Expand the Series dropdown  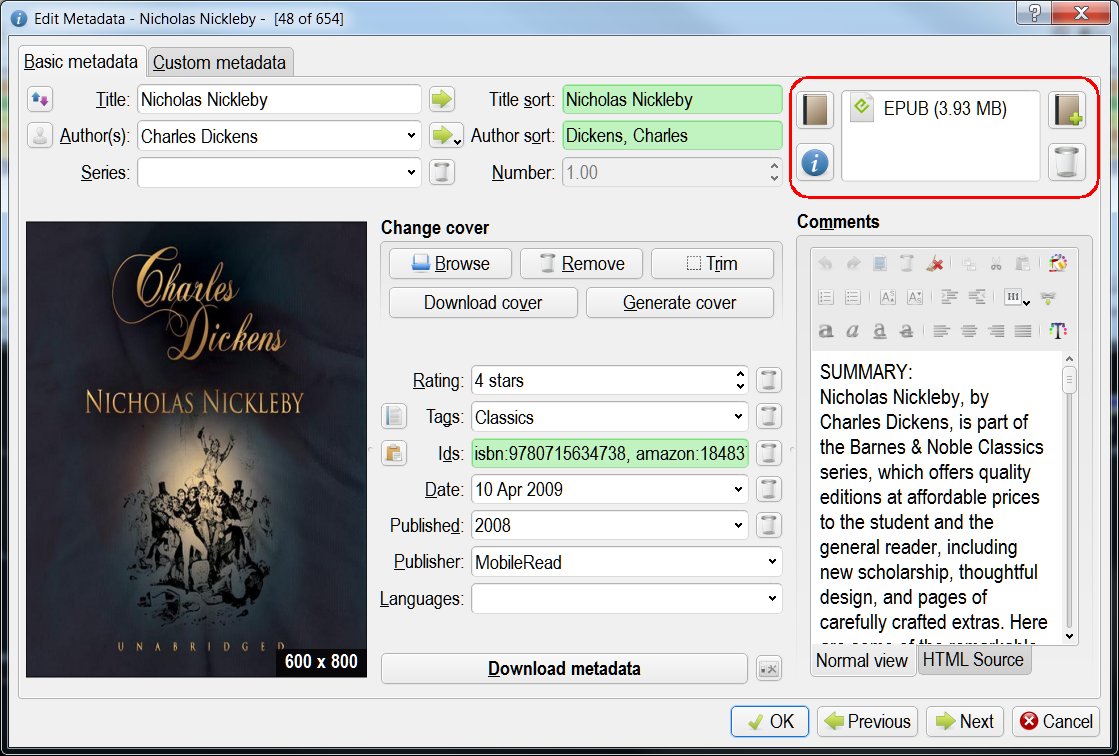tap(411, 172)
